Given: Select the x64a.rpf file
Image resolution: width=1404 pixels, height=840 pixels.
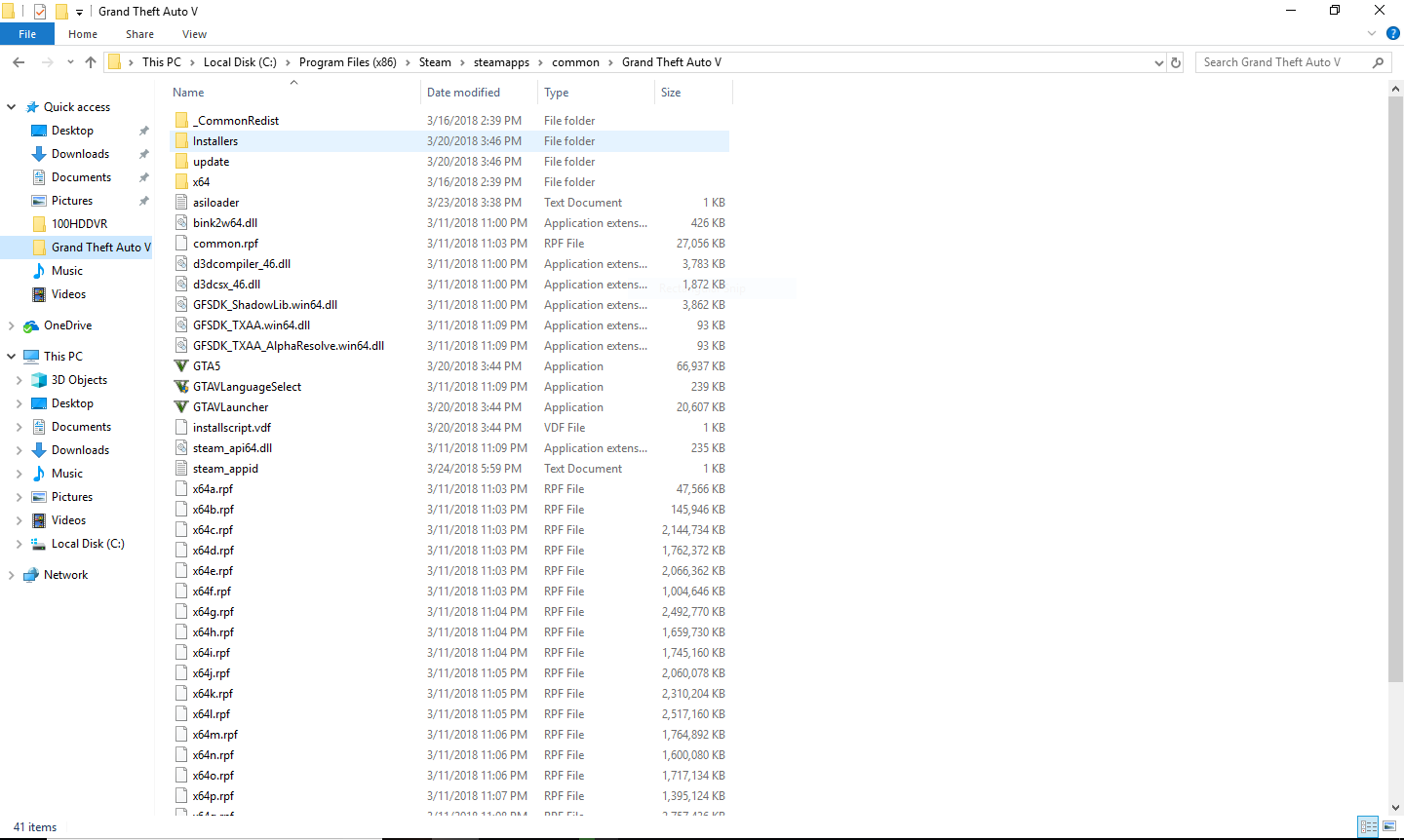Looking at the screenshot, I should tap(449, 489).
